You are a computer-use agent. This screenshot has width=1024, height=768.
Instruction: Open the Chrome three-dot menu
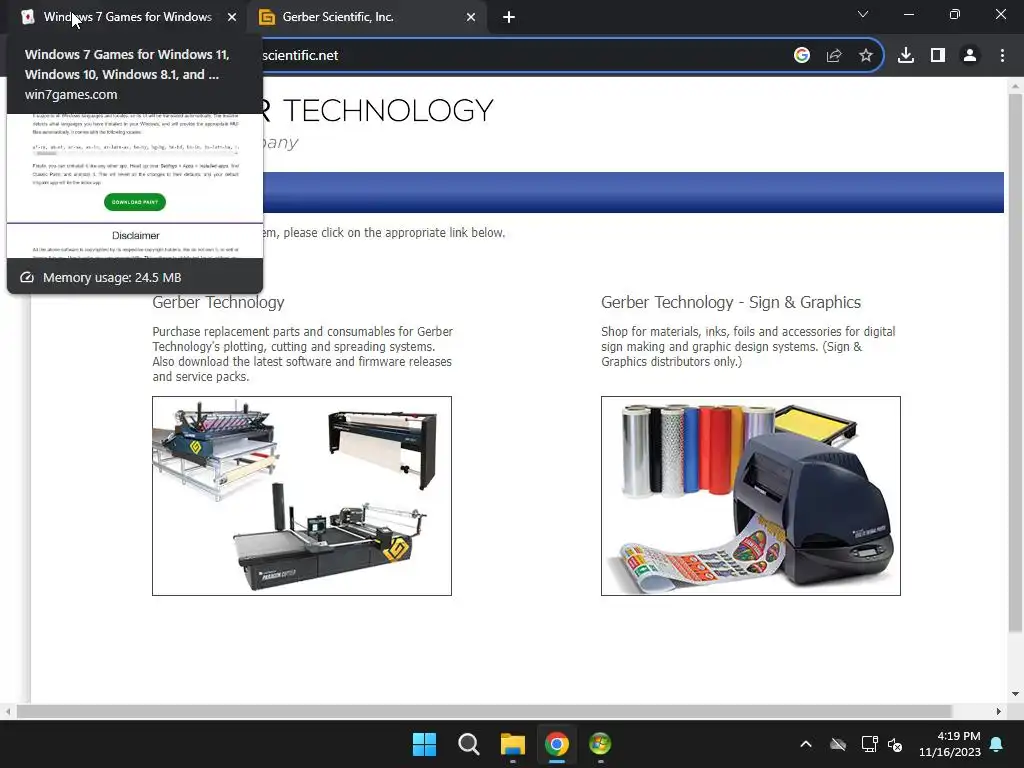point(1002,56)
